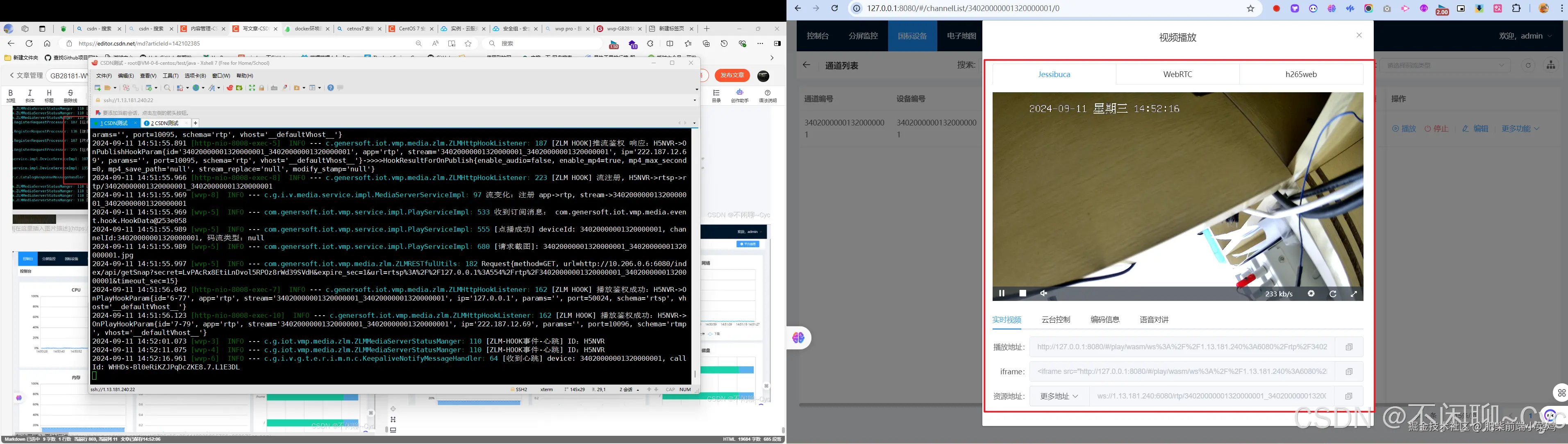The width and height of the screenshot is (1568, 444).
Task: Refresh the video player stream
Action: pyautogui.click(x=1332, y=294)
